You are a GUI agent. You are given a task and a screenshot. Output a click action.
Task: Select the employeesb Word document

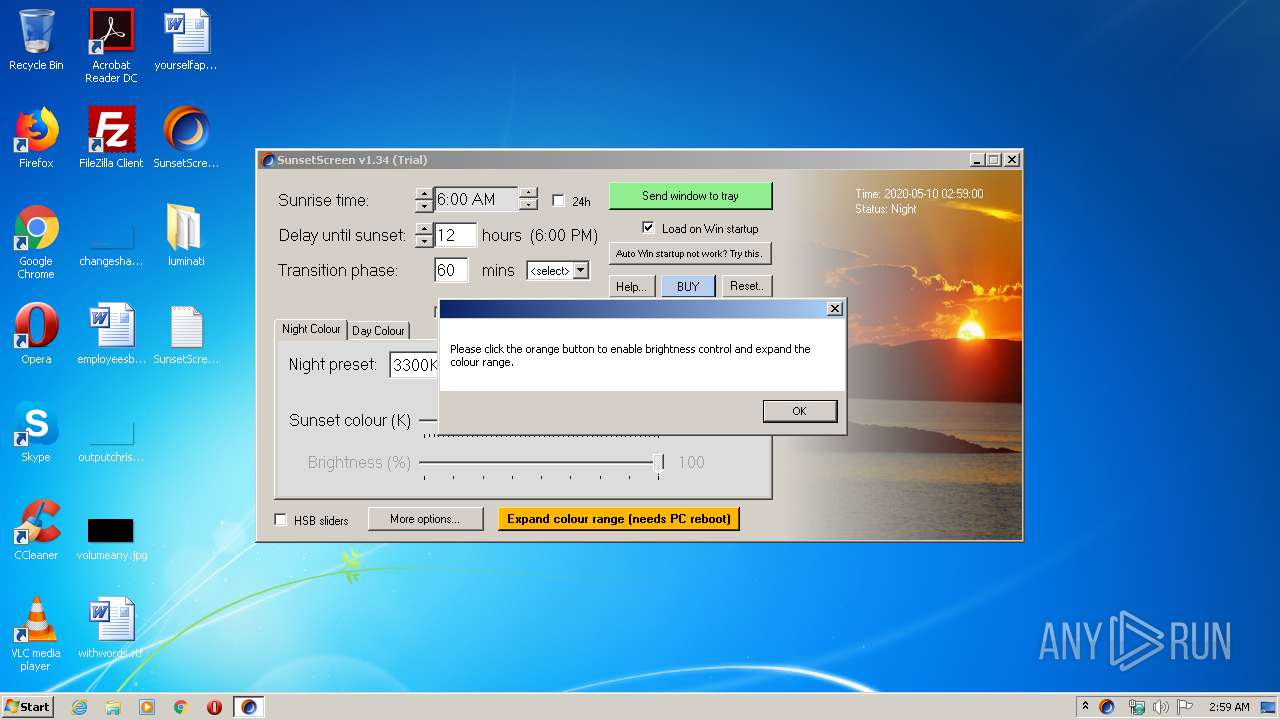pyautogui.click(x=111, y=334)
